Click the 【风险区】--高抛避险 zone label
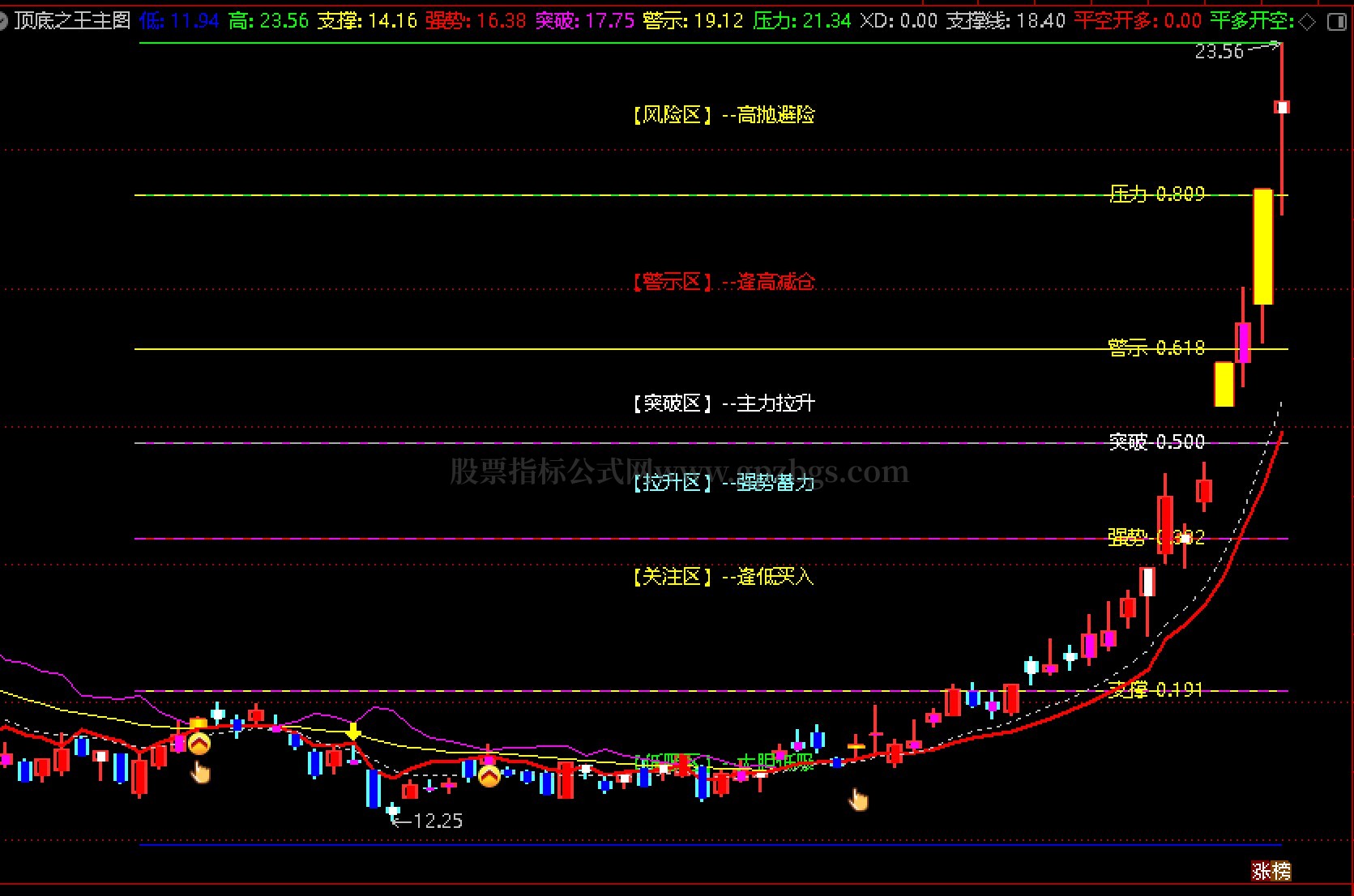 coord(723,115)
